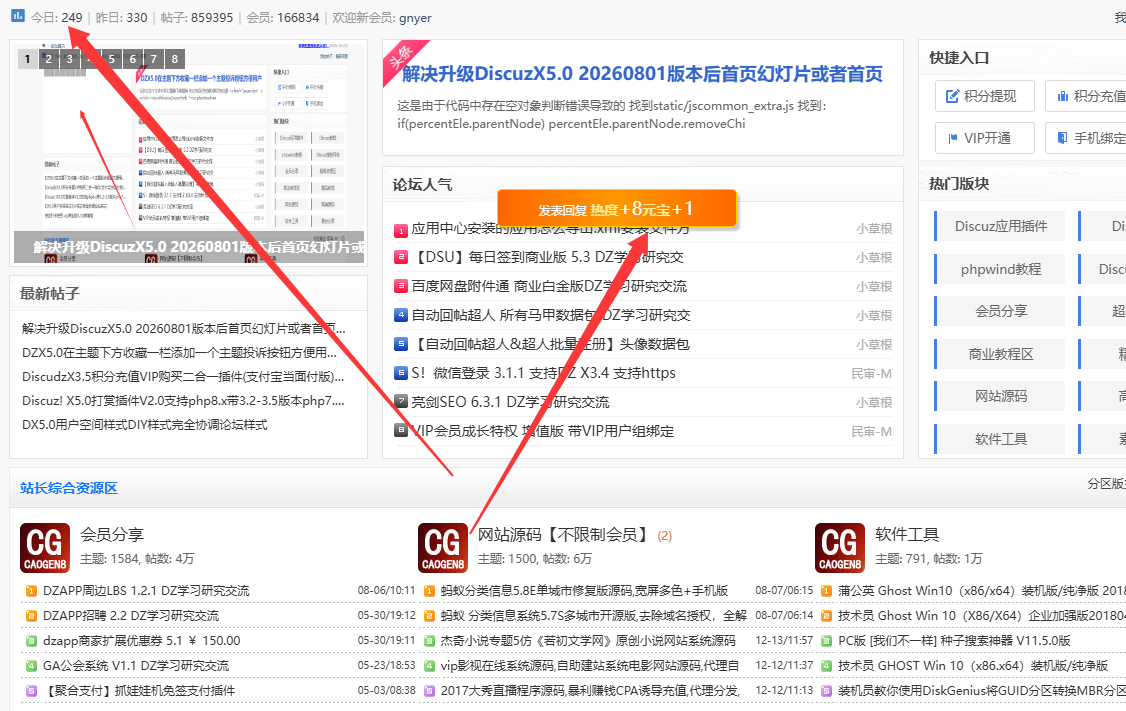Screen dimensions: 1126x711
Task: Click the slideshow preview image
Action: (x=190, y=154)
